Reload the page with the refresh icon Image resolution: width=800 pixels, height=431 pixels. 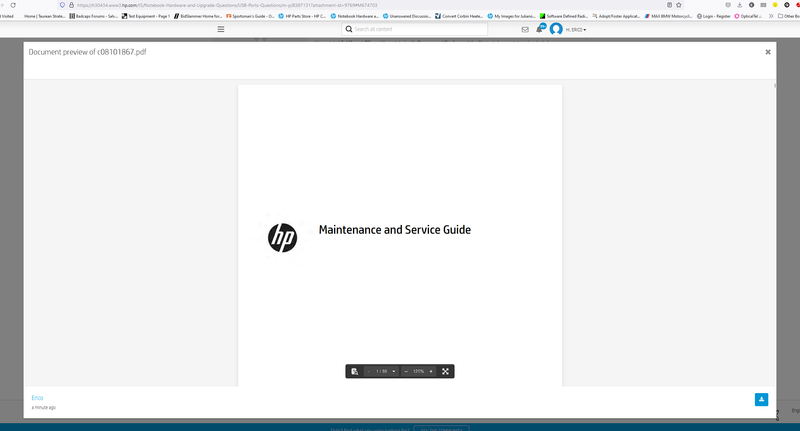point(13,5)
